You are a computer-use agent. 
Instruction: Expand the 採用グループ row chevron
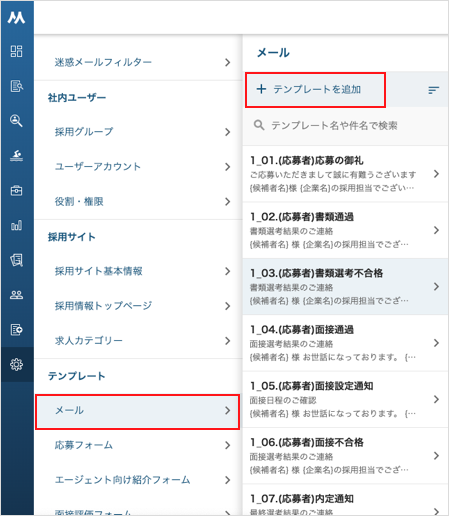227,132
